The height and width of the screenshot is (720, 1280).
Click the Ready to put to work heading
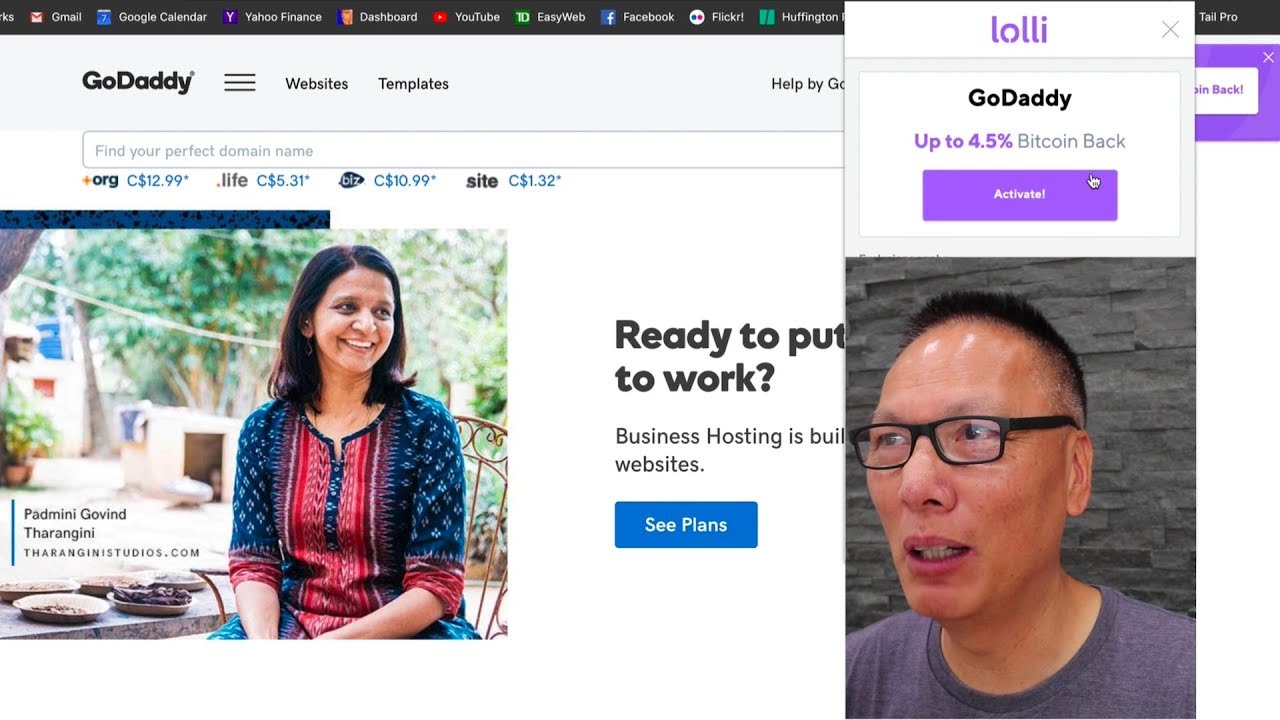point(730,356)
